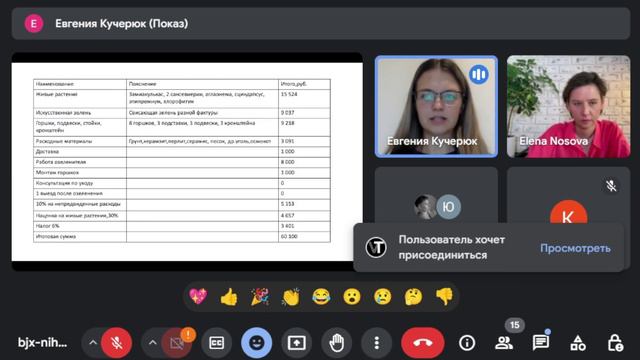Open meeting details info icon
Image resolution: width=640 pixels, height=360 pixels.
pos(467,343)
